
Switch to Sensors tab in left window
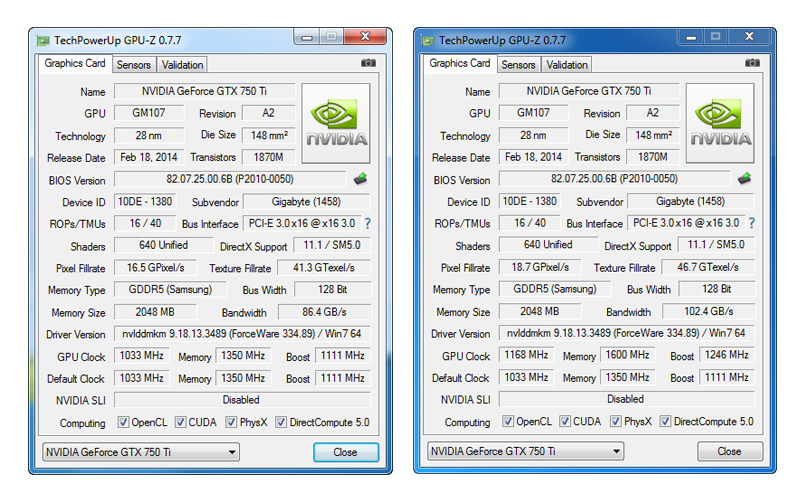133,65
